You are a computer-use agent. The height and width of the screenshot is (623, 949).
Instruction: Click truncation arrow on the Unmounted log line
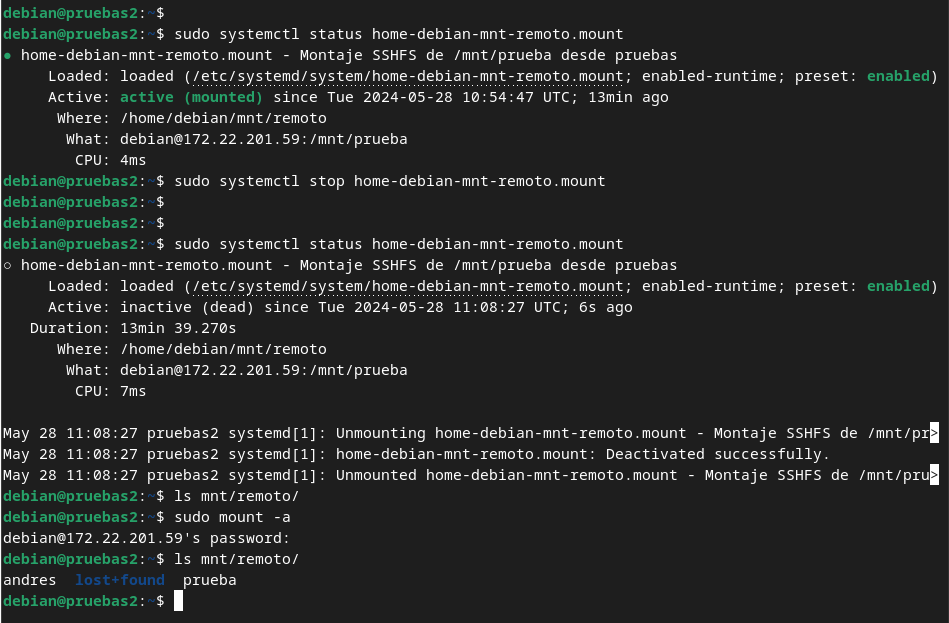tap(934, 475)
